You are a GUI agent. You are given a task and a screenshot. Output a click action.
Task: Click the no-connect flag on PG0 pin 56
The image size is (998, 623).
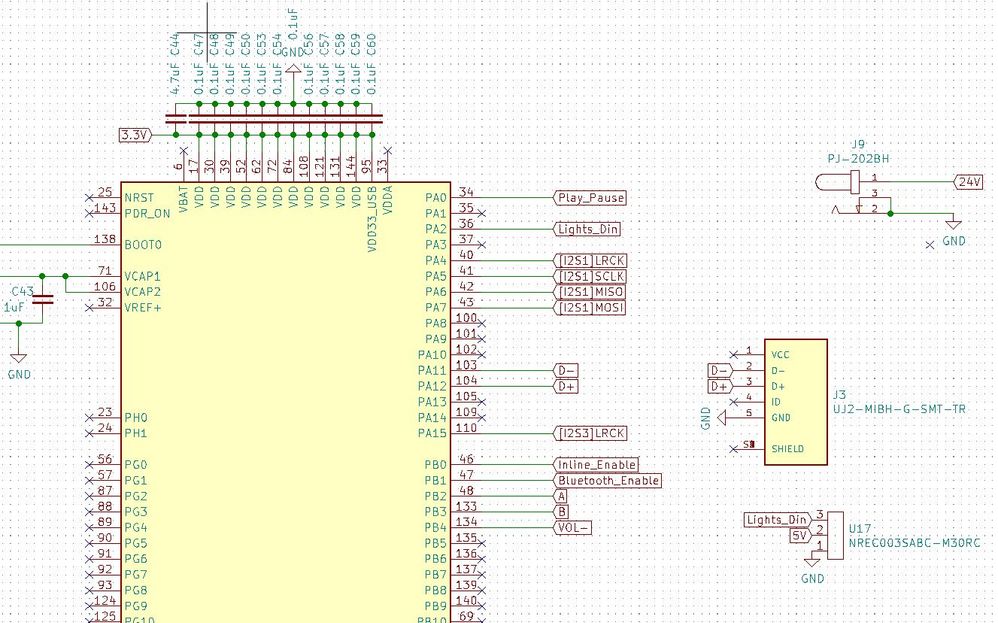[89, 465]
